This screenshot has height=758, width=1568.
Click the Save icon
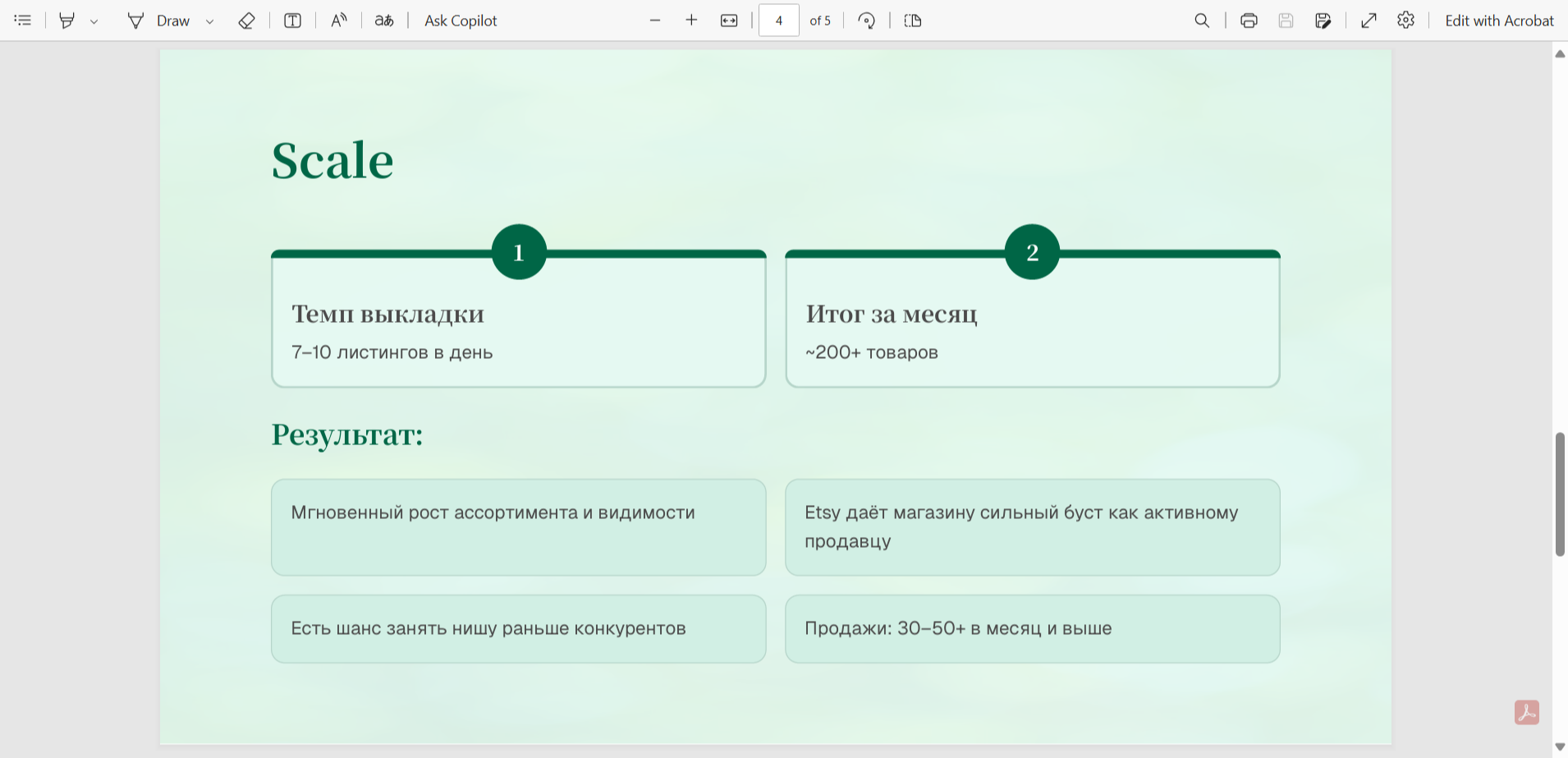pos(1286,21)
